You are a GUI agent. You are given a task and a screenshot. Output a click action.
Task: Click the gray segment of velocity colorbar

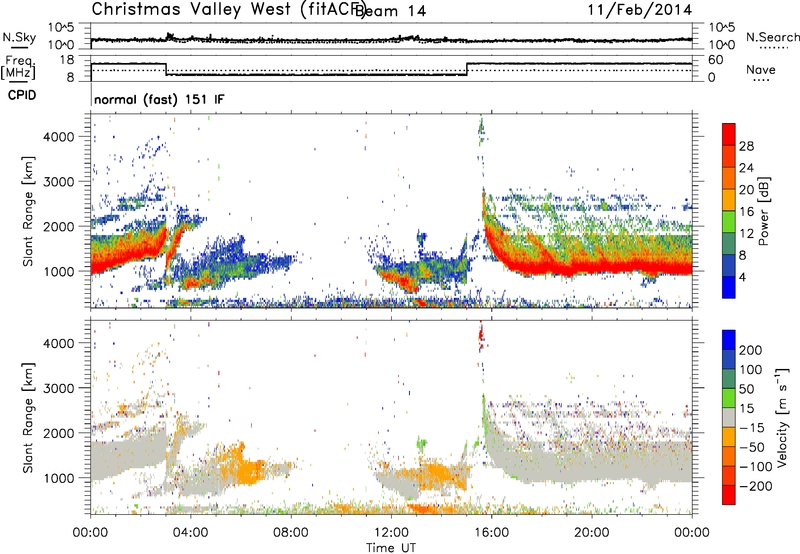point(729,417)
